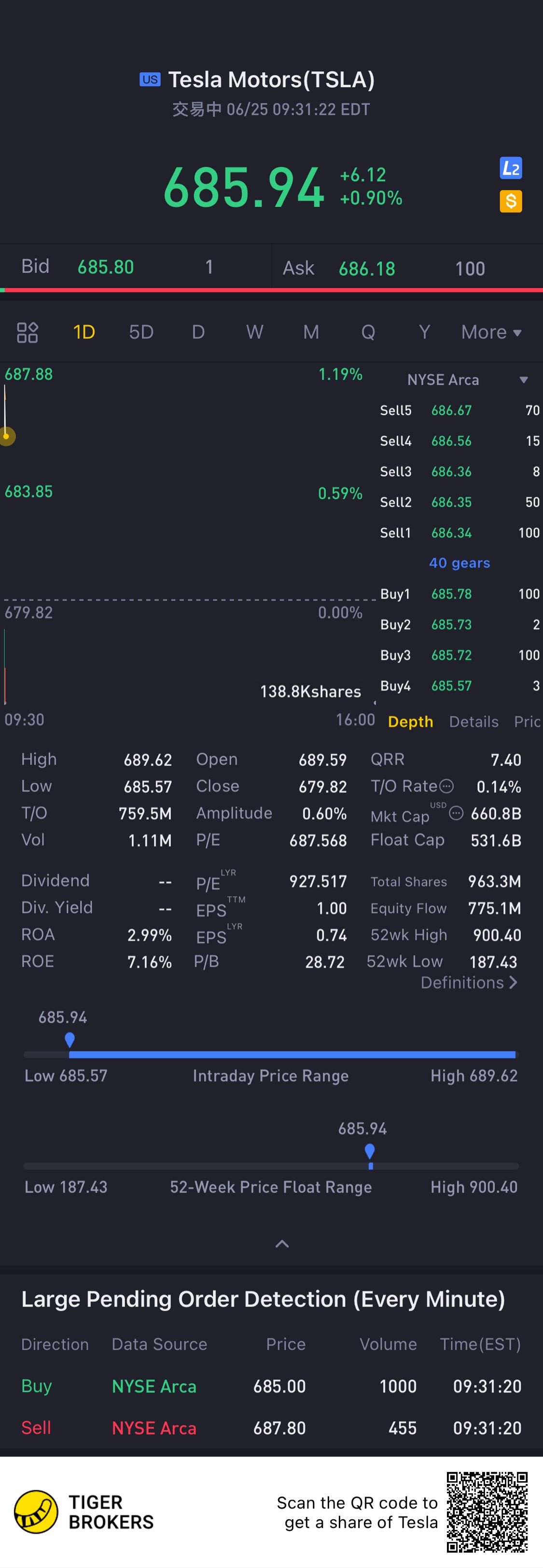
Task: Tap the Buy pending order at 685.00
Action: click(x=271, y=1387)
